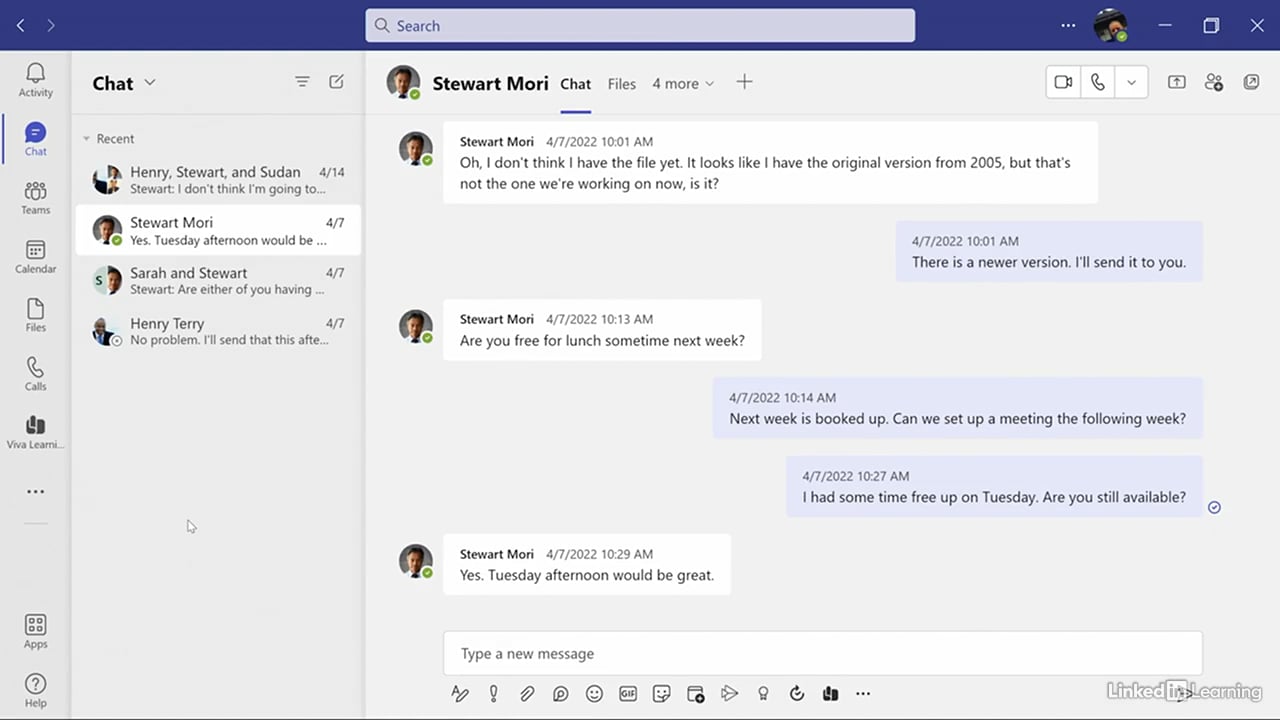Open Teams in the sidebar

pos(35,197)
